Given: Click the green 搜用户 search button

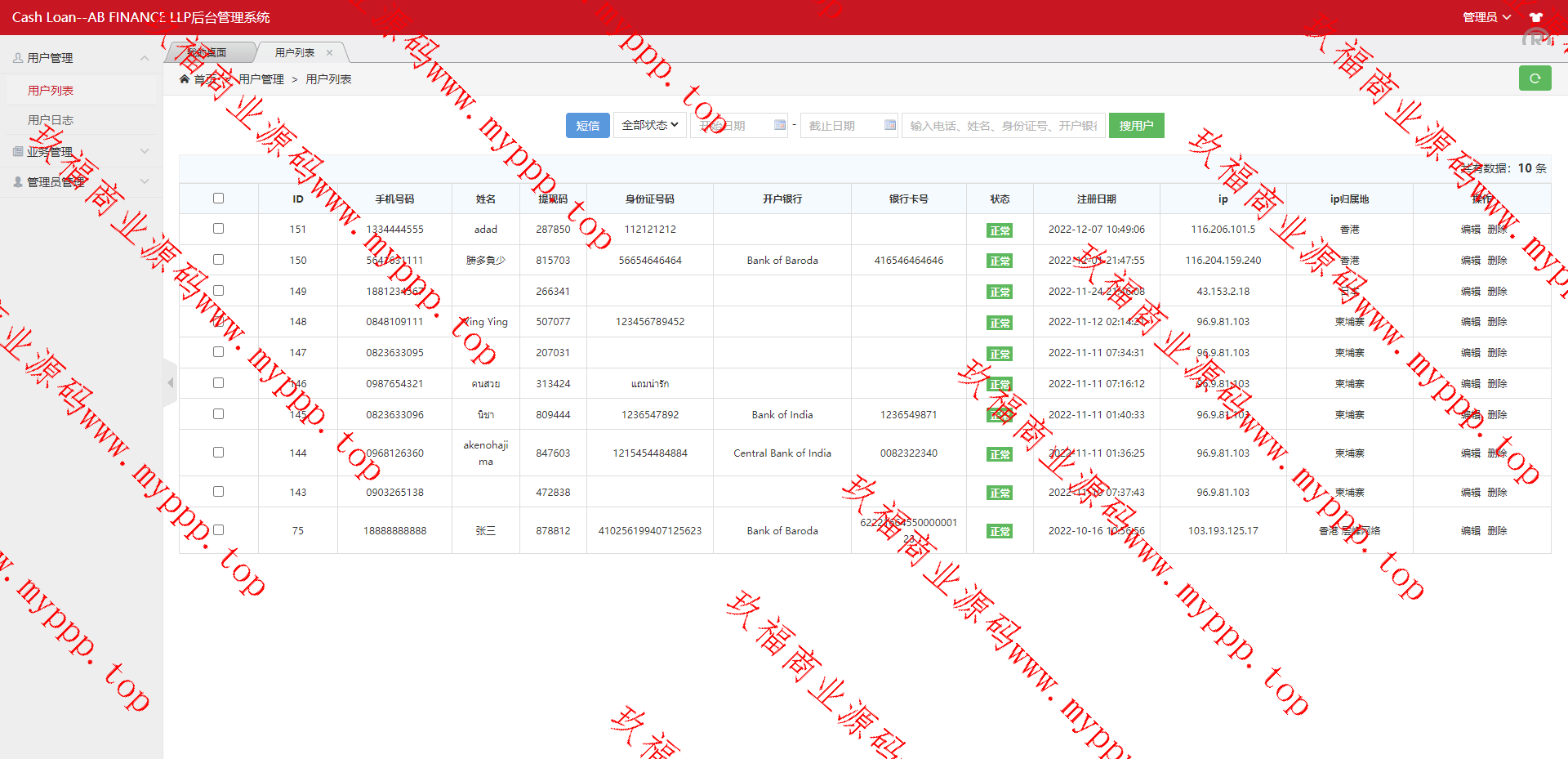Looking at the screenshot, I should tap(1136, 125).
